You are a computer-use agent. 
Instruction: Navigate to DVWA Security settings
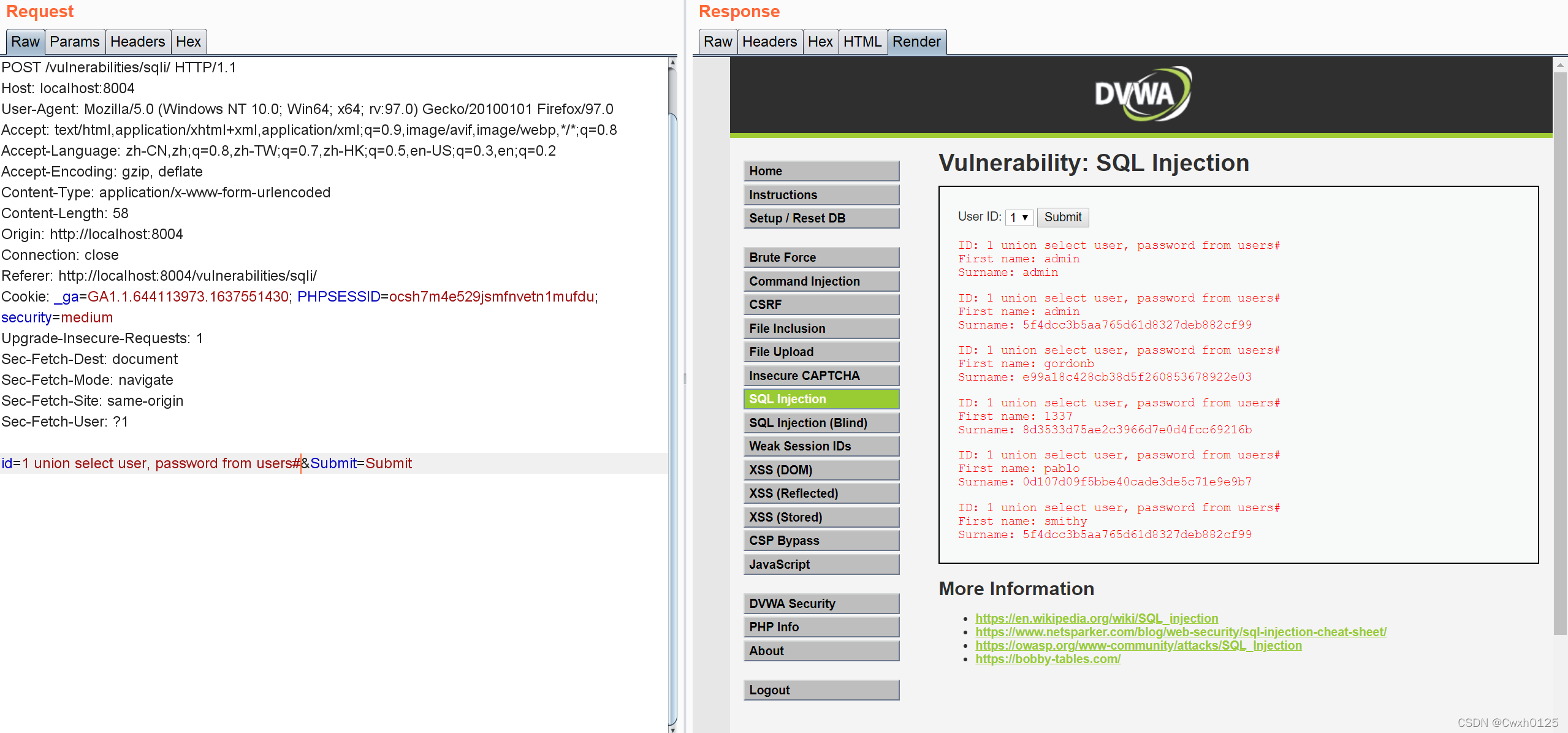click(821, 604)
